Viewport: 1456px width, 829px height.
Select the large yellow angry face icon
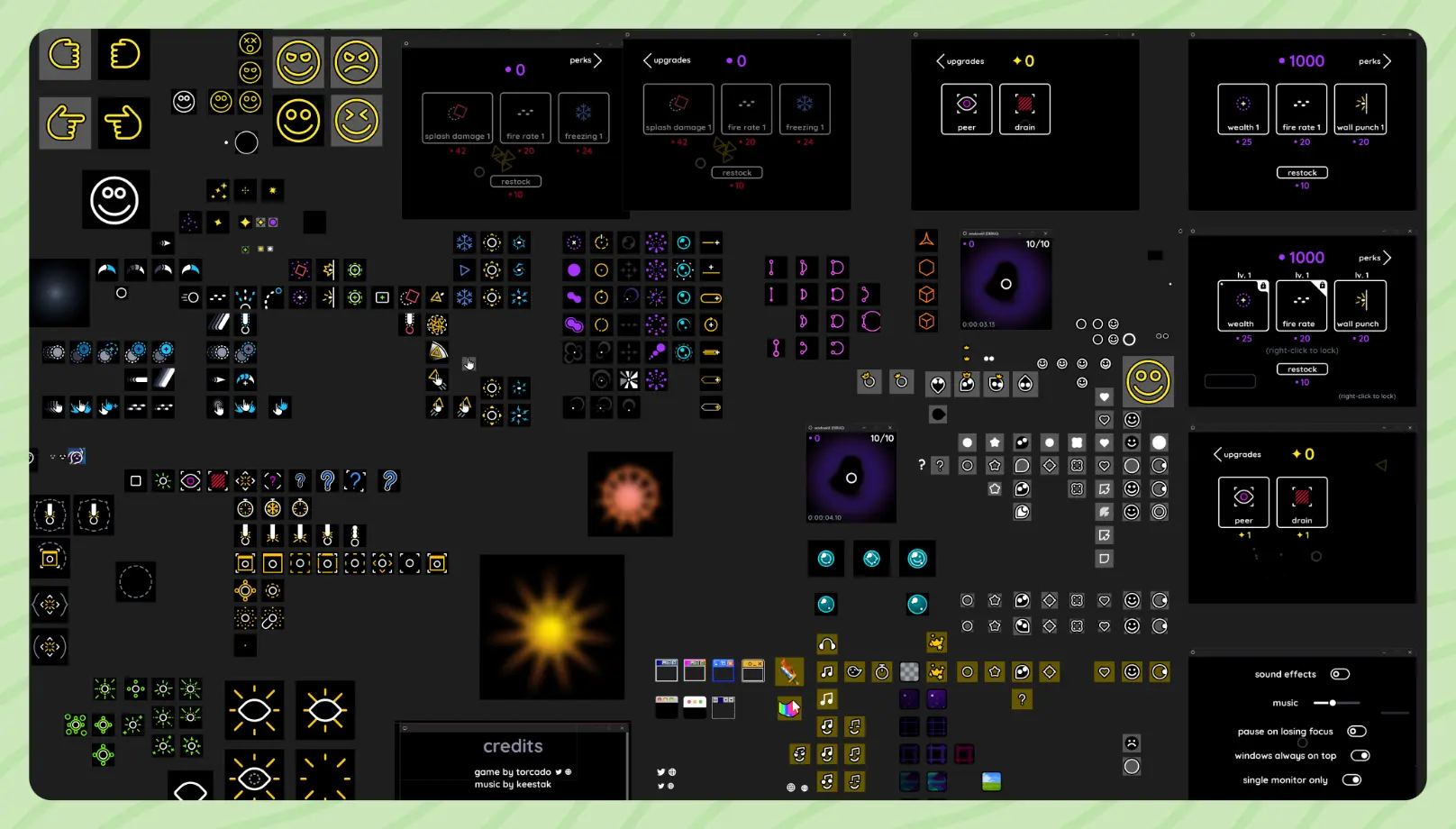point(356,62)
